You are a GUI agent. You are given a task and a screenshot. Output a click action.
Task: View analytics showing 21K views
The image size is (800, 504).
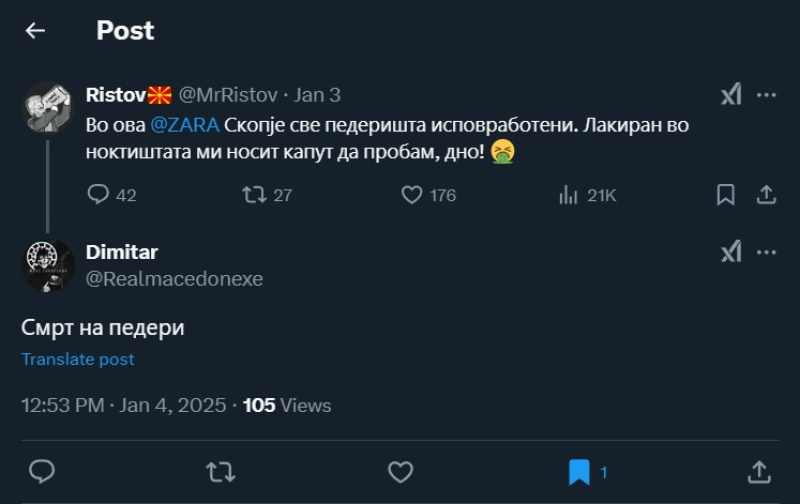pyautogui.click(x=568, y=194)
